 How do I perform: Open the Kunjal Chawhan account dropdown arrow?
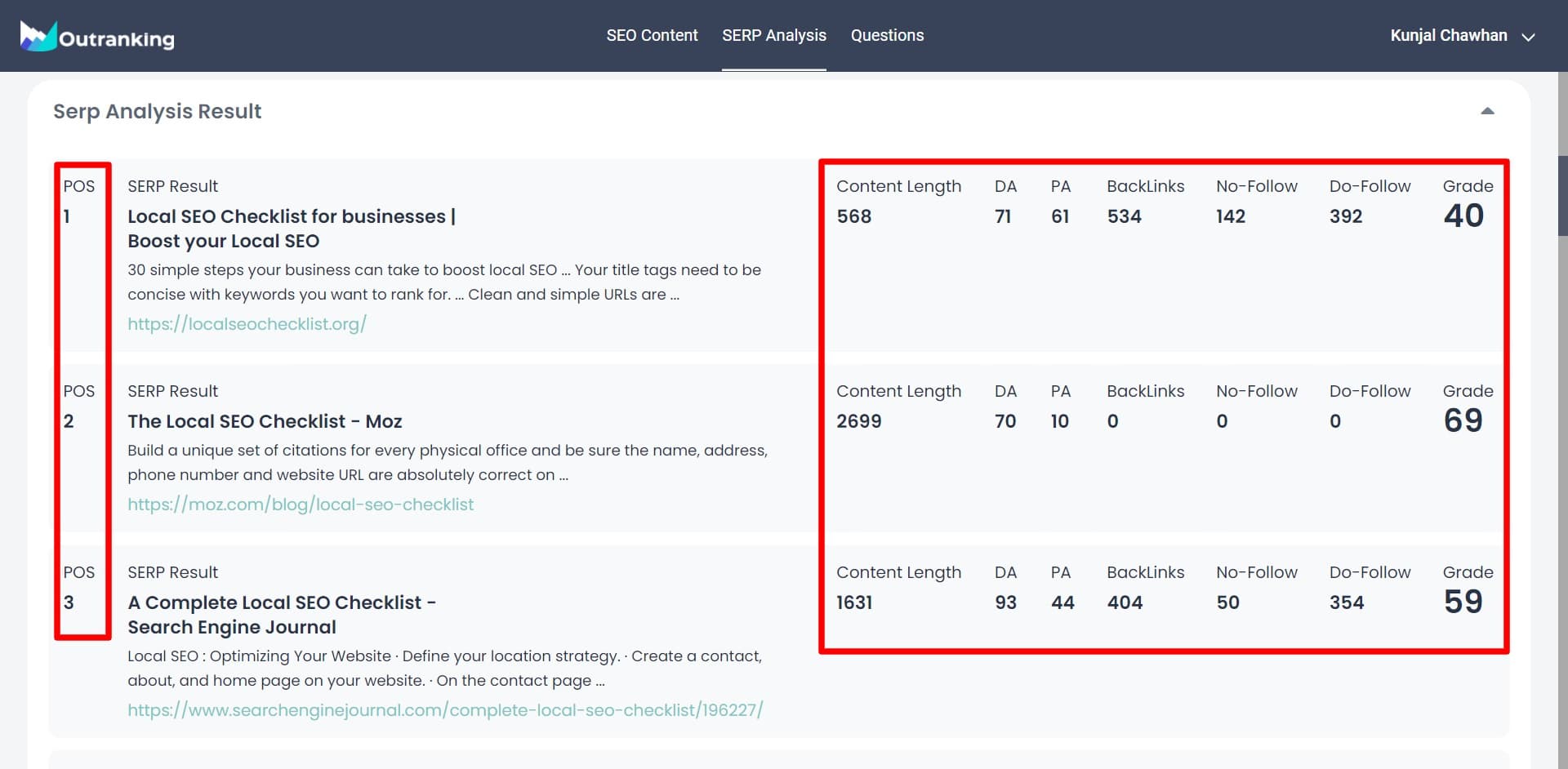[x=1528, y=37]
